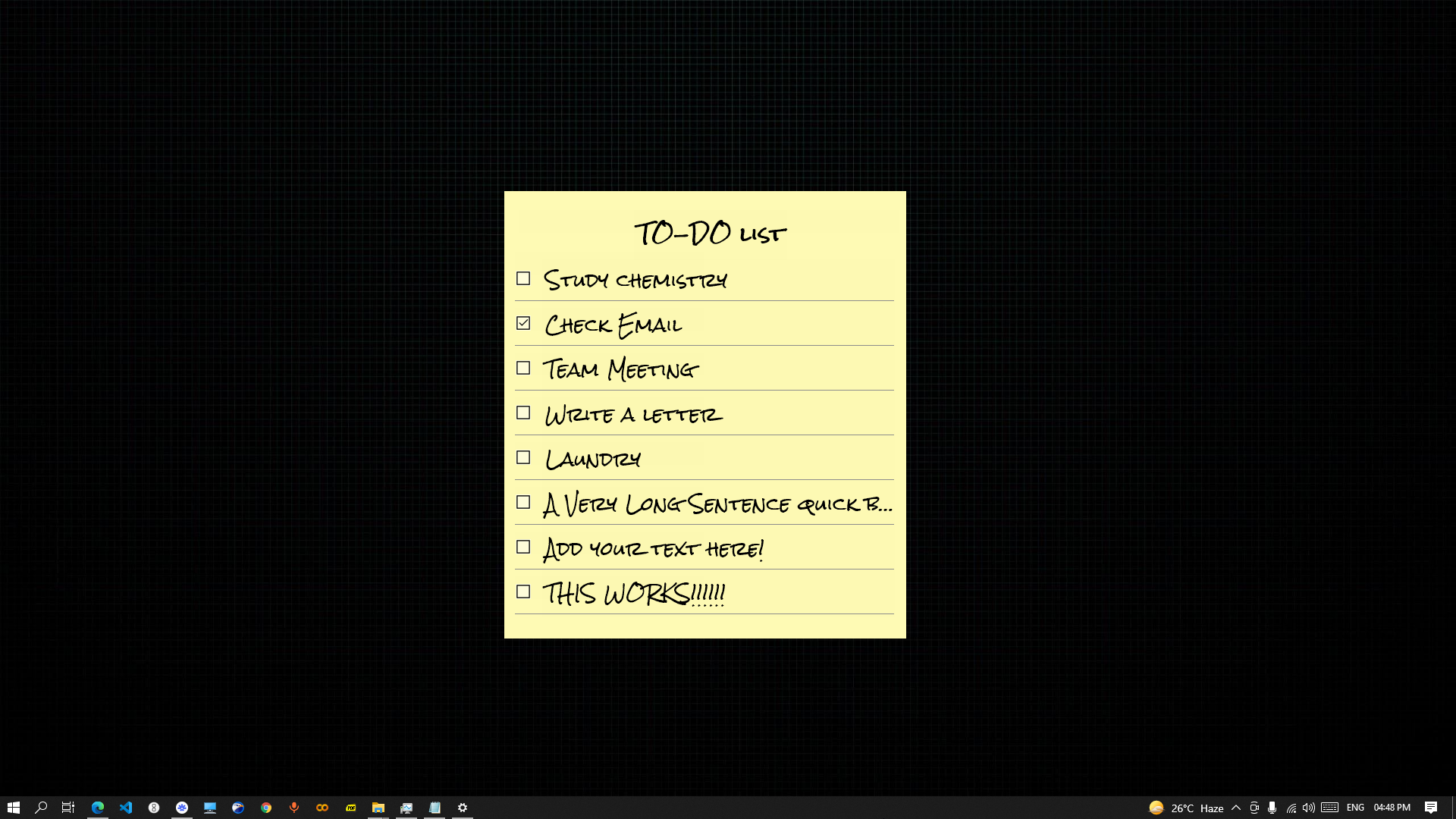Tick the A Very Long Sentence checkbox
Image resolution: width=1456 pixels, height=819 pixels.
click(x=523, y=502)
